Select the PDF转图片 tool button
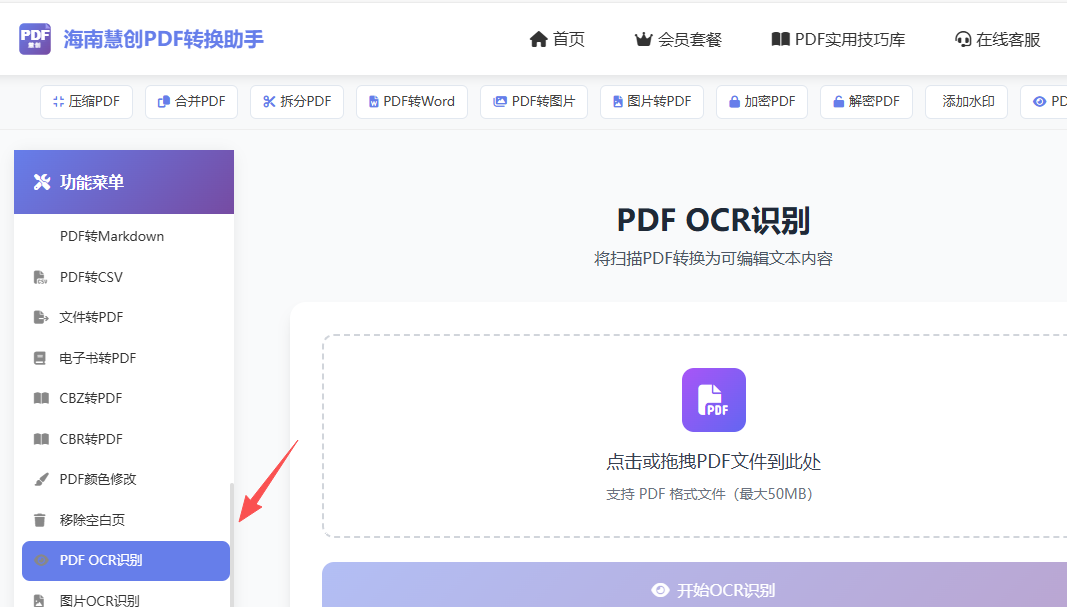 534,101
